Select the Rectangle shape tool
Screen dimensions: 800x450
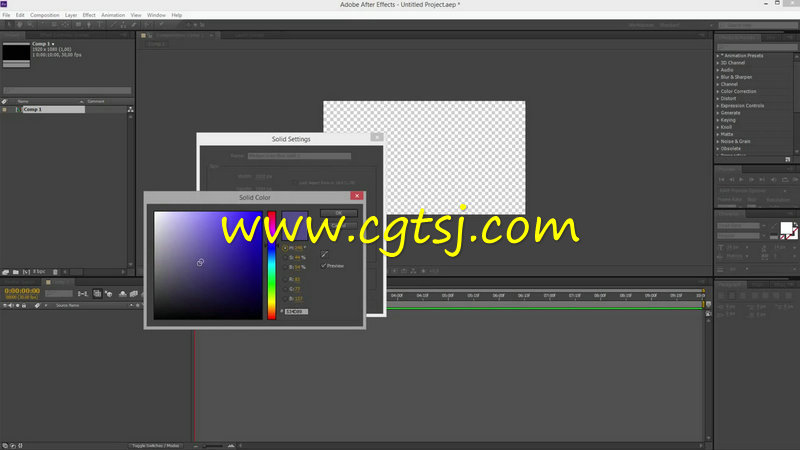pos(78,24)
